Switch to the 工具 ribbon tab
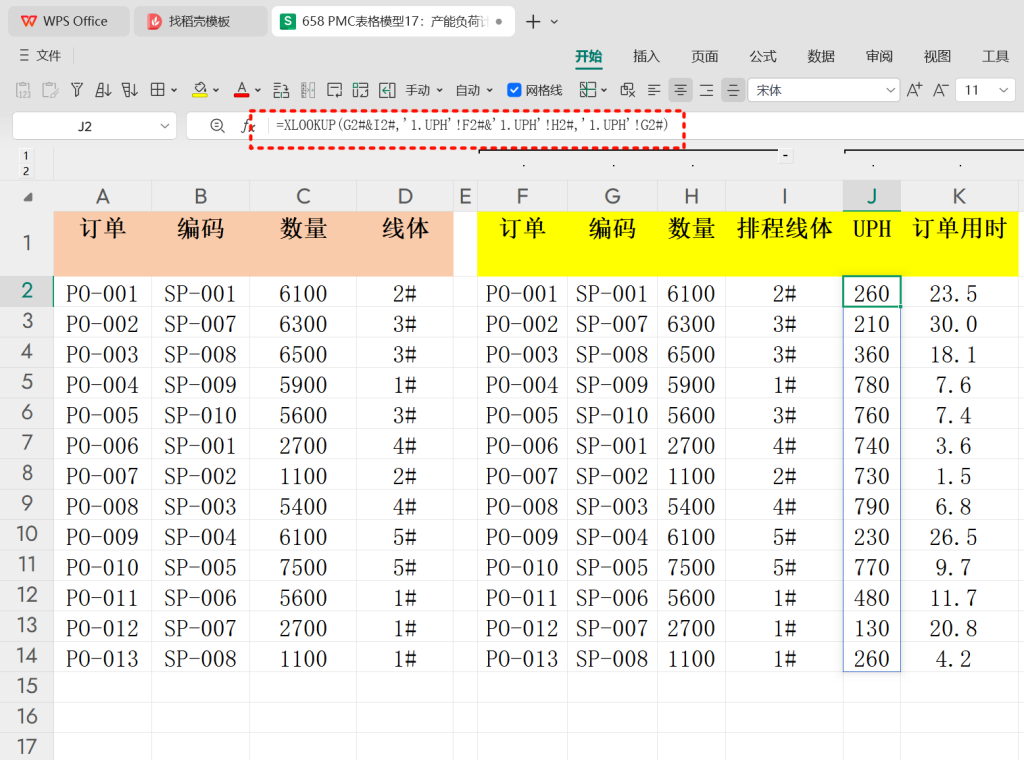1024x760 pixels. (x=995, y=56)
